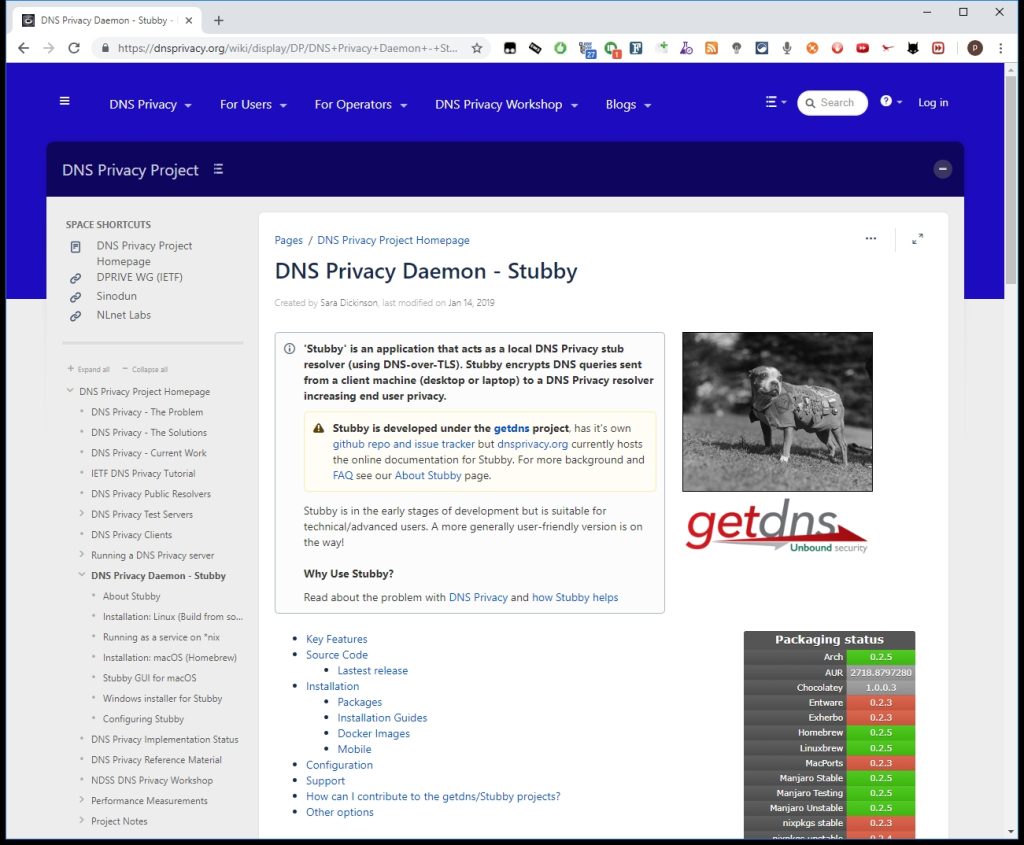Open the For Users dropdown menu
The height and width of the screenshot is (845, 1024).
(x=253, y=104)
